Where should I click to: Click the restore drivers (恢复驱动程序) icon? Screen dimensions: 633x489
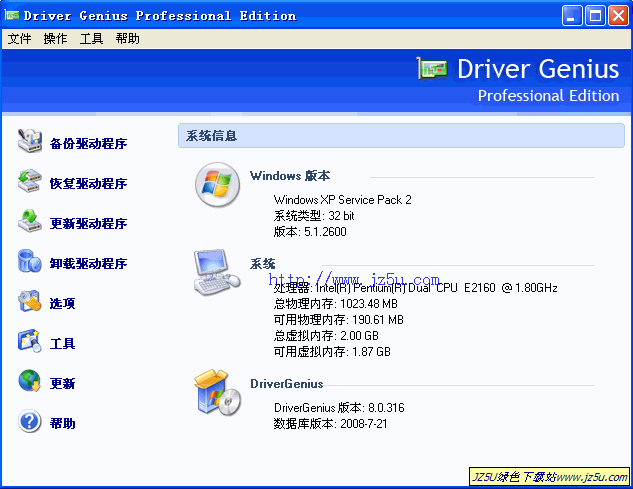tap(30, 181)
